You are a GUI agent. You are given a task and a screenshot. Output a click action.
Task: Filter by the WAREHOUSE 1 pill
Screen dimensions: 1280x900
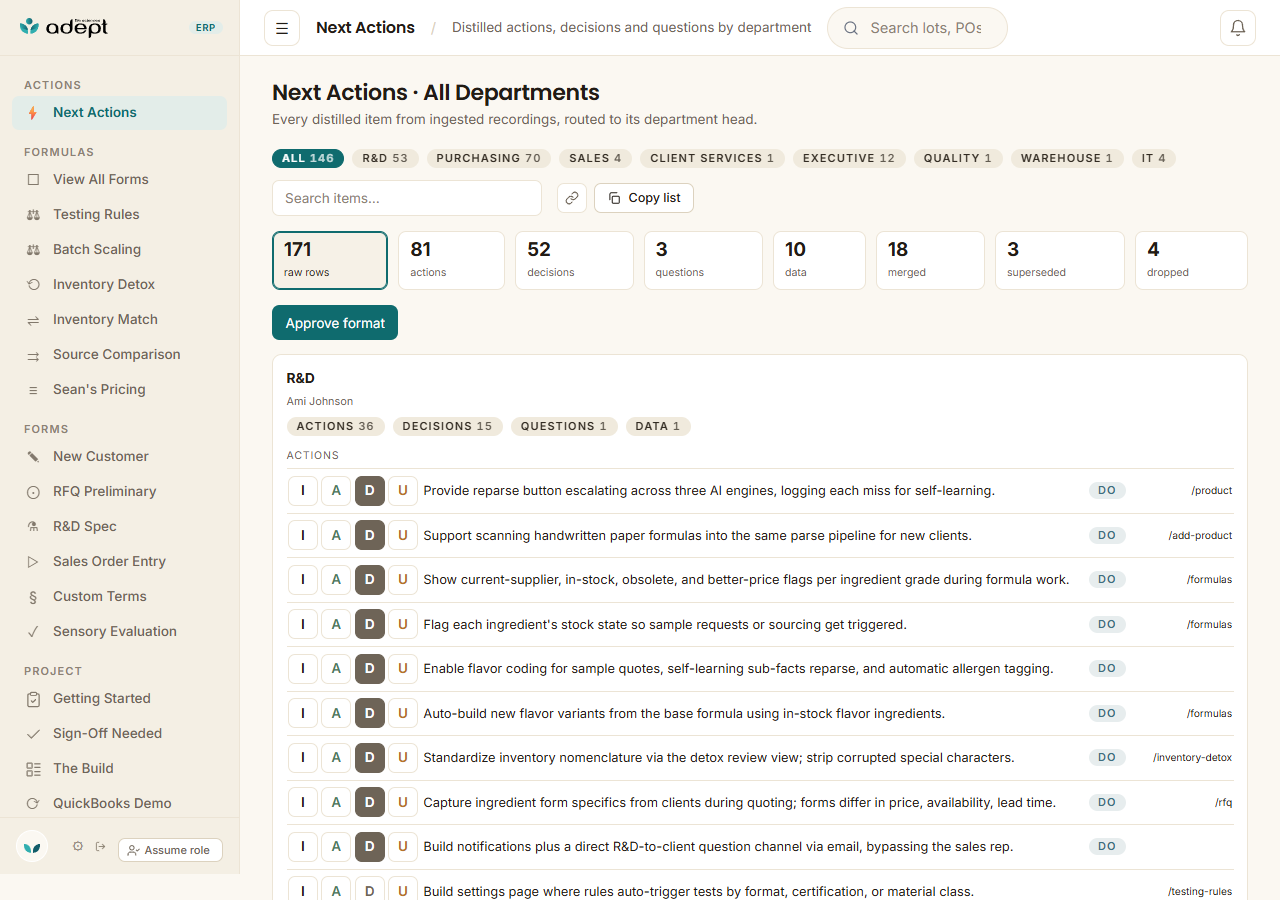click(x=1067, y=158)
